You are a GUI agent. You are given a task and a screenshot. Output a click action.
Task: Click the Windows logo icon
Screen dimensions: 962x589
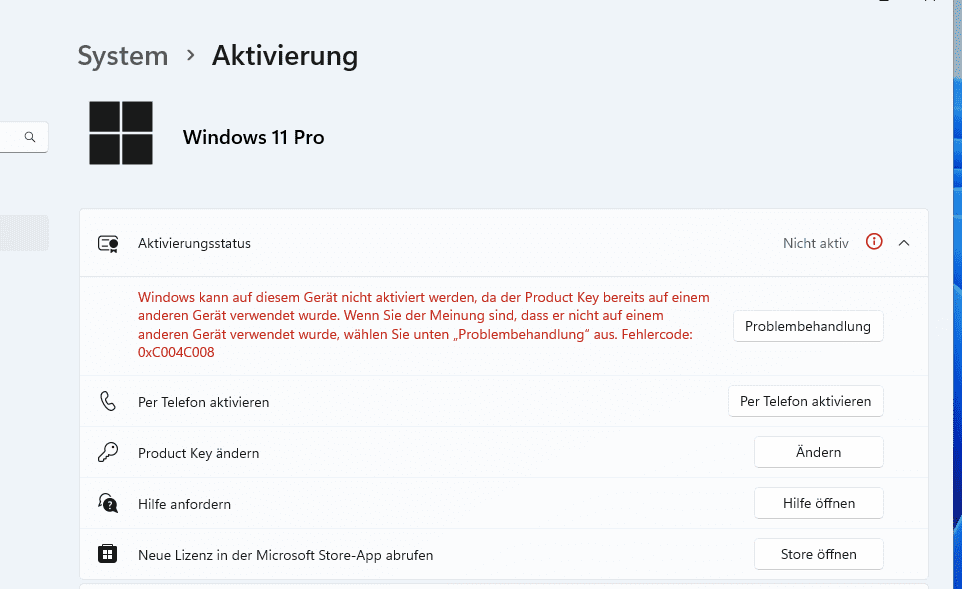click(x=121, y=133)
